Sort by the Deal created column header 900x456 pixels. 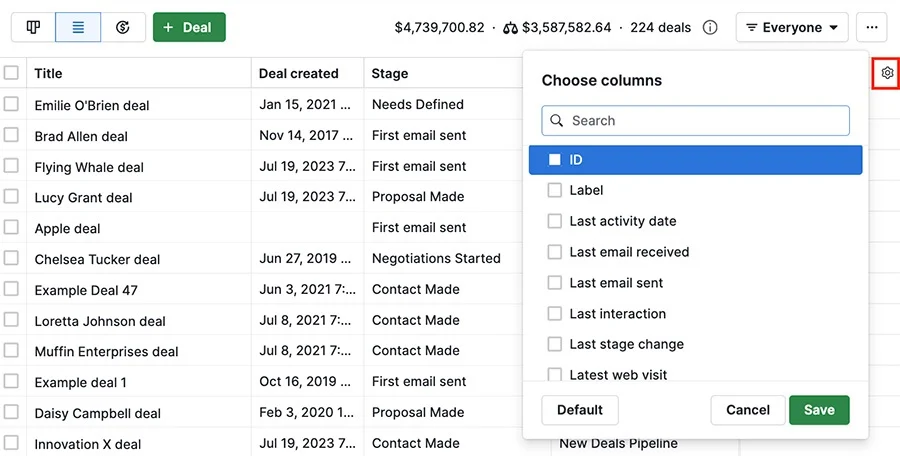[x=298, y=74]
